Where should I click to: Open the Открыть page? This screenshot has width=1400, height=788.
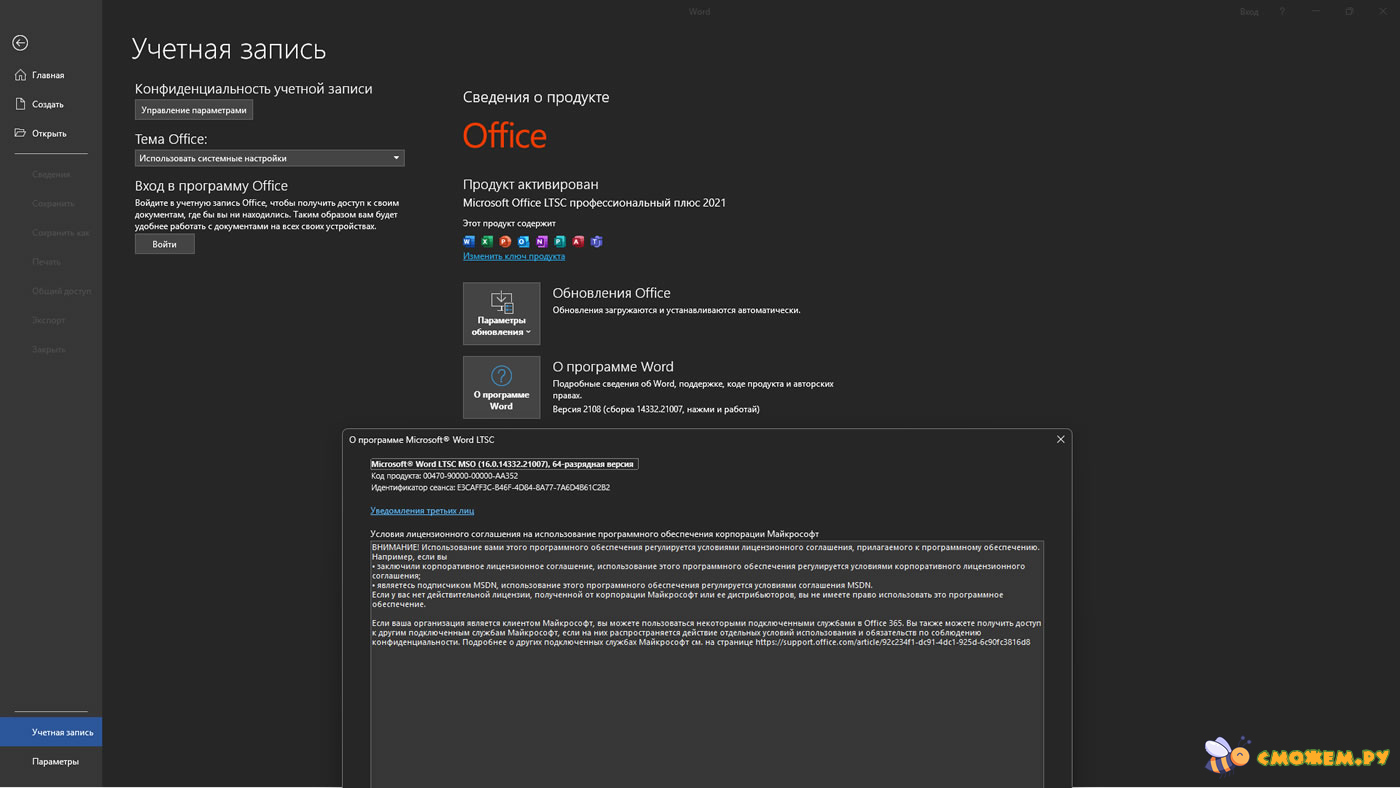51,133
